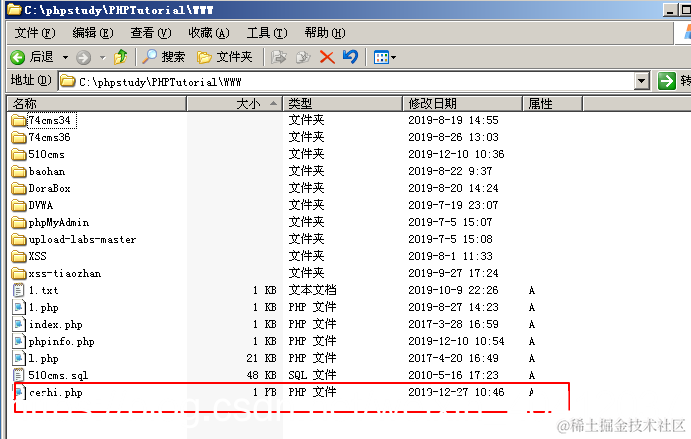Screen dimensions: 691x439
Task: Select the DoraBox folder icon
Action: click(19, 189)
